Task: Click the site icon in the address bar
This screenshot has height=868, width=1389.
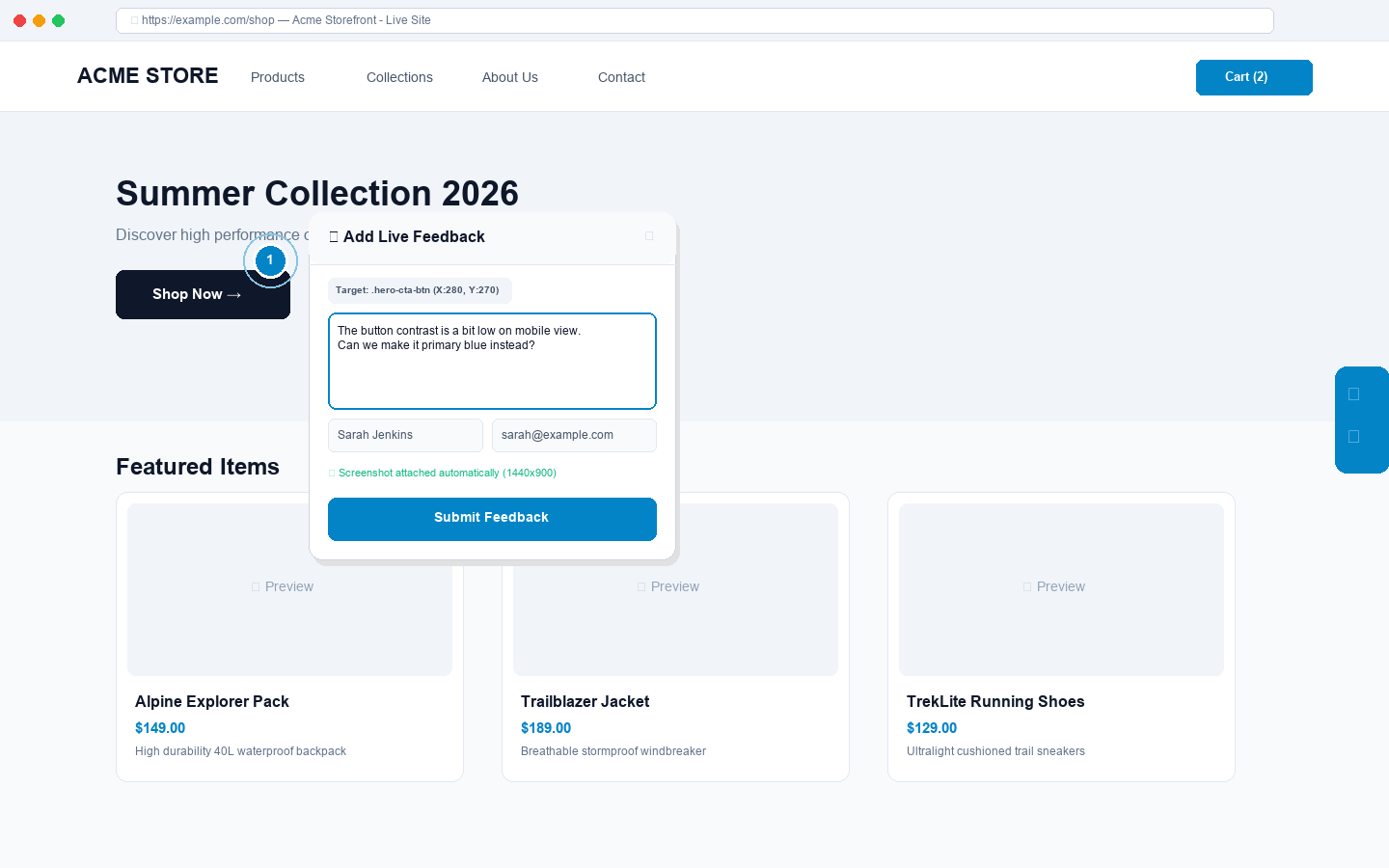Action: pyautogui.click(x=134, y=20)
